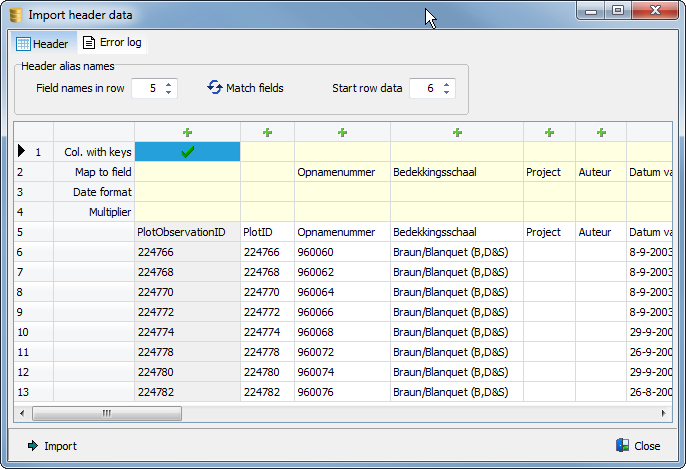
Task: Click the green plus above PlotObservationID column
Action: pos(187,132)
